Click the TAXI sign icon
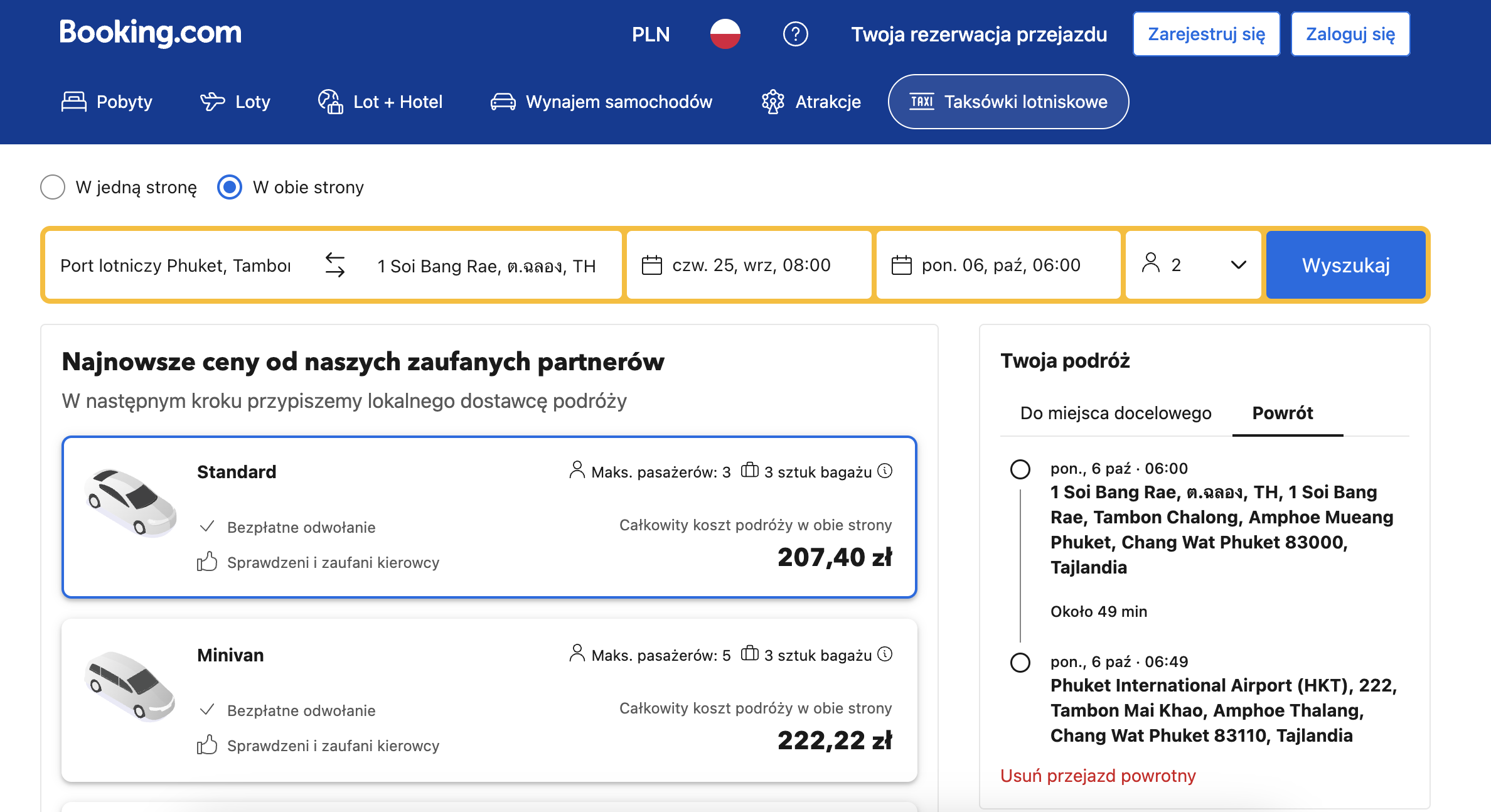The height and width of the screenshot is (812, 1491). click(x=922, y=101)
